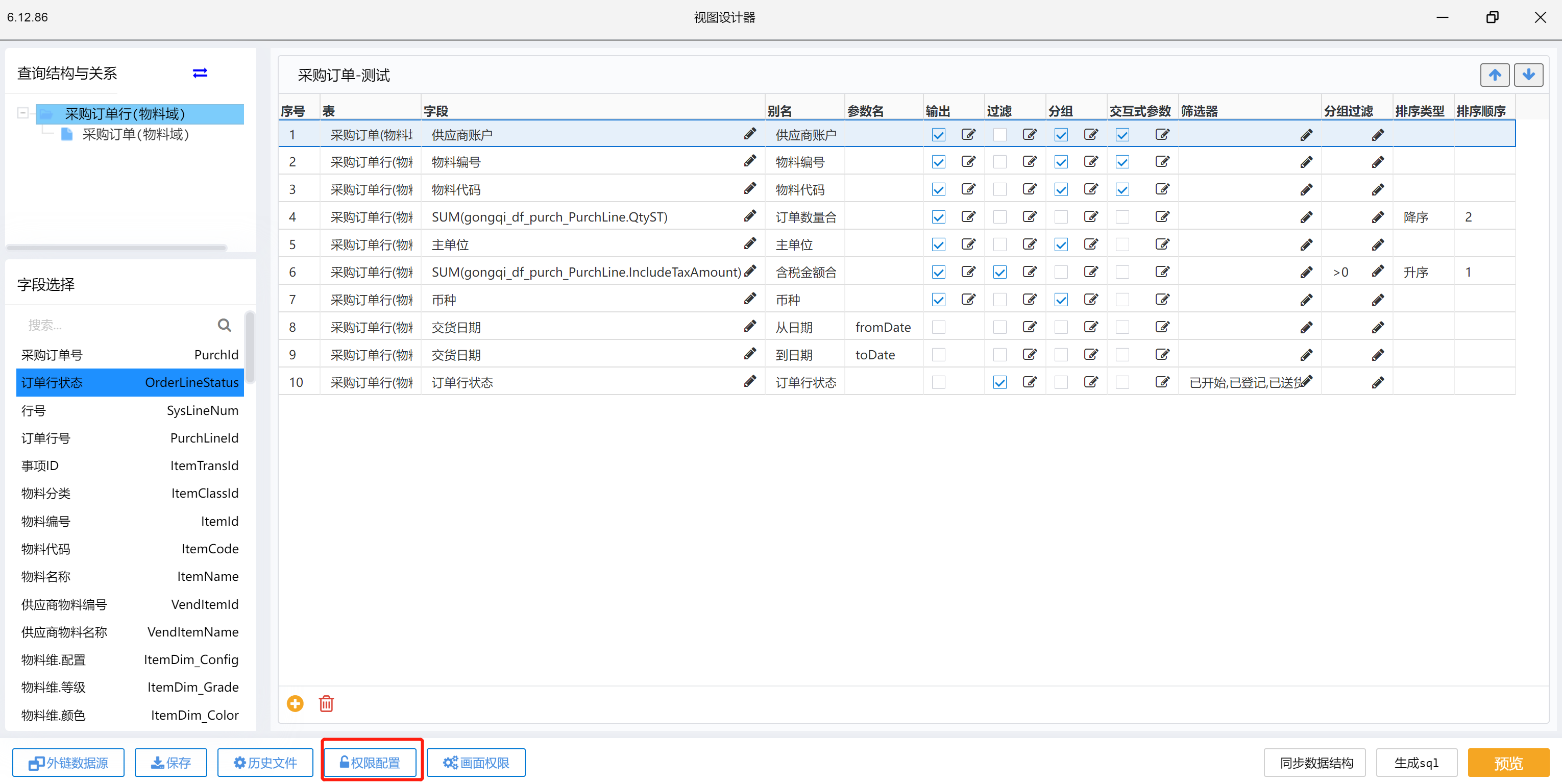Edit group filter pencil for 含税金额合 row

click(x=1378, y=272)
